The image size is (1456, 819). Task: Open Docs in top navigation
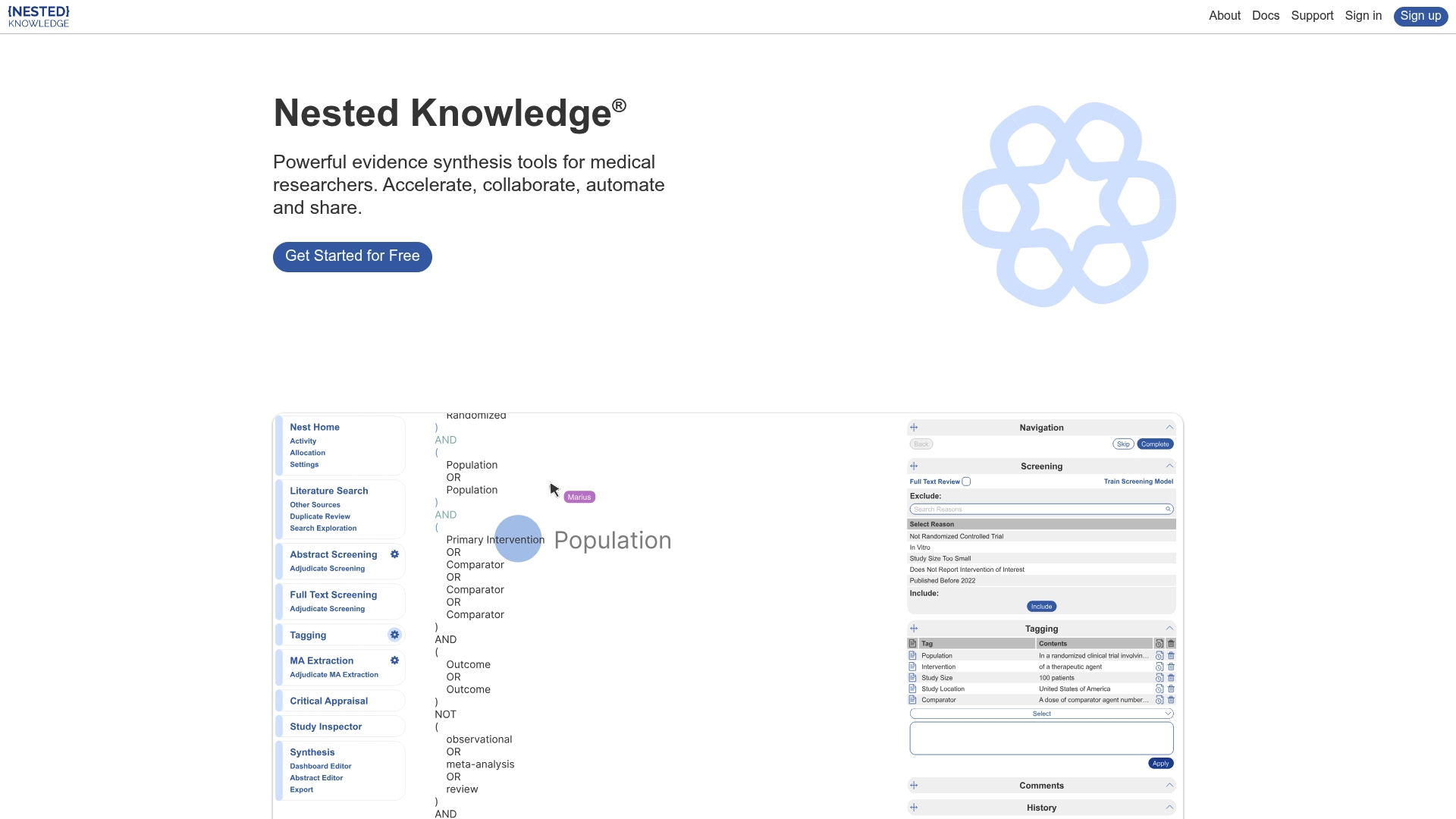tap(1266, 16)
